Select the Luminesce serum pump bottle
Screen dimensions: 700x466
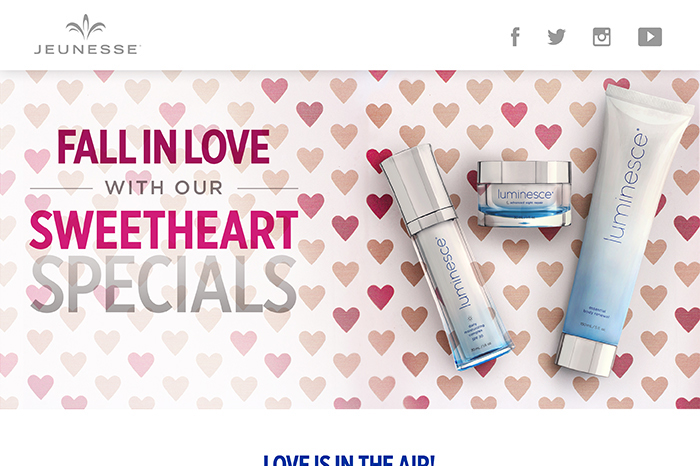[446, 257]
